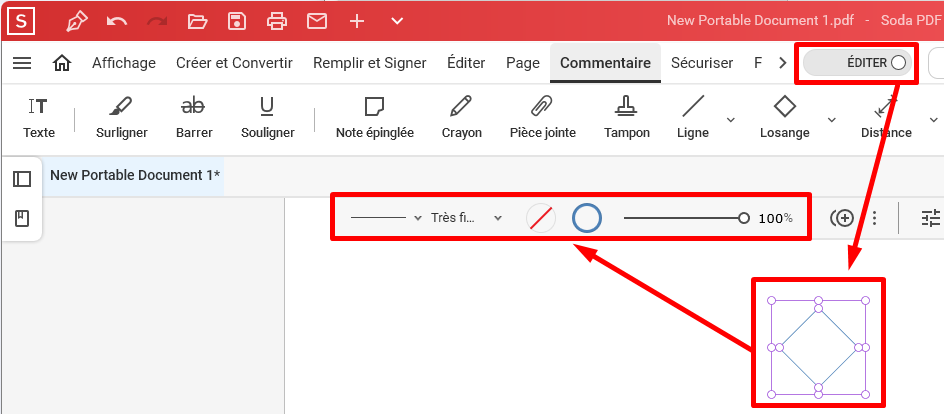Viewport: 944px width, 414px height.
Task: Select the Crayon pencil tool
Action: (x=461, y=119)
